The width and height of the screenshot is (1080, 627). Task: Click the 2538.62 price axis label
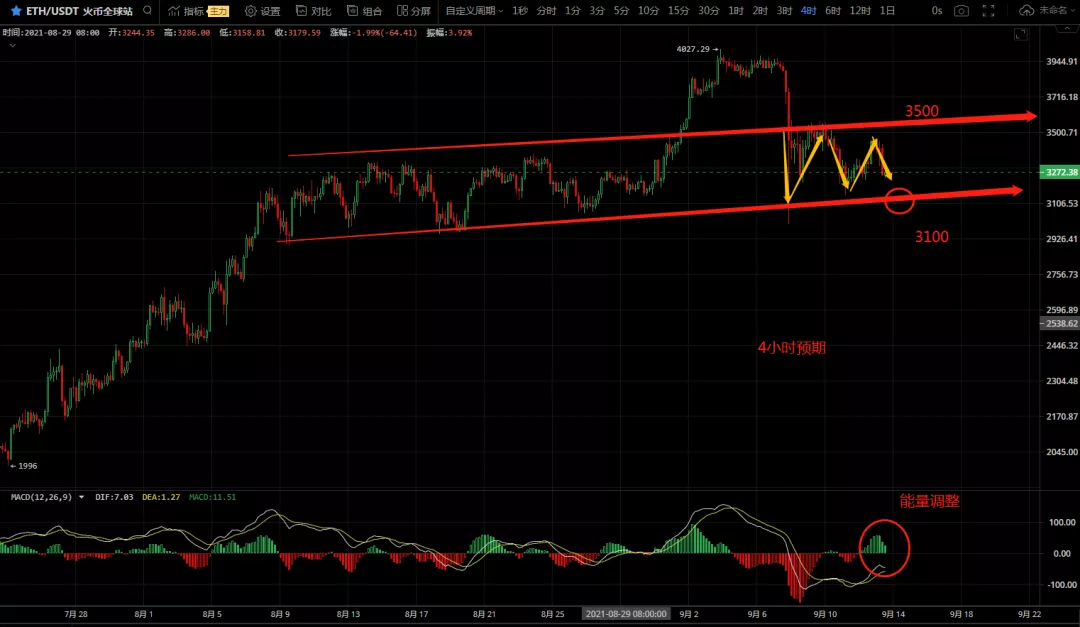tap(1061, 323)
